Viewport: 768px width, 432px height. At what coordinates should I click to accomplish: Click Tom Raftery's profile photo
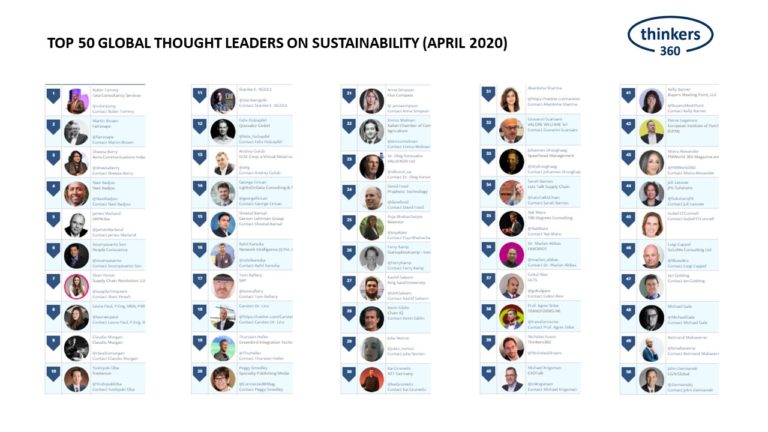click(x=223, y=286)
